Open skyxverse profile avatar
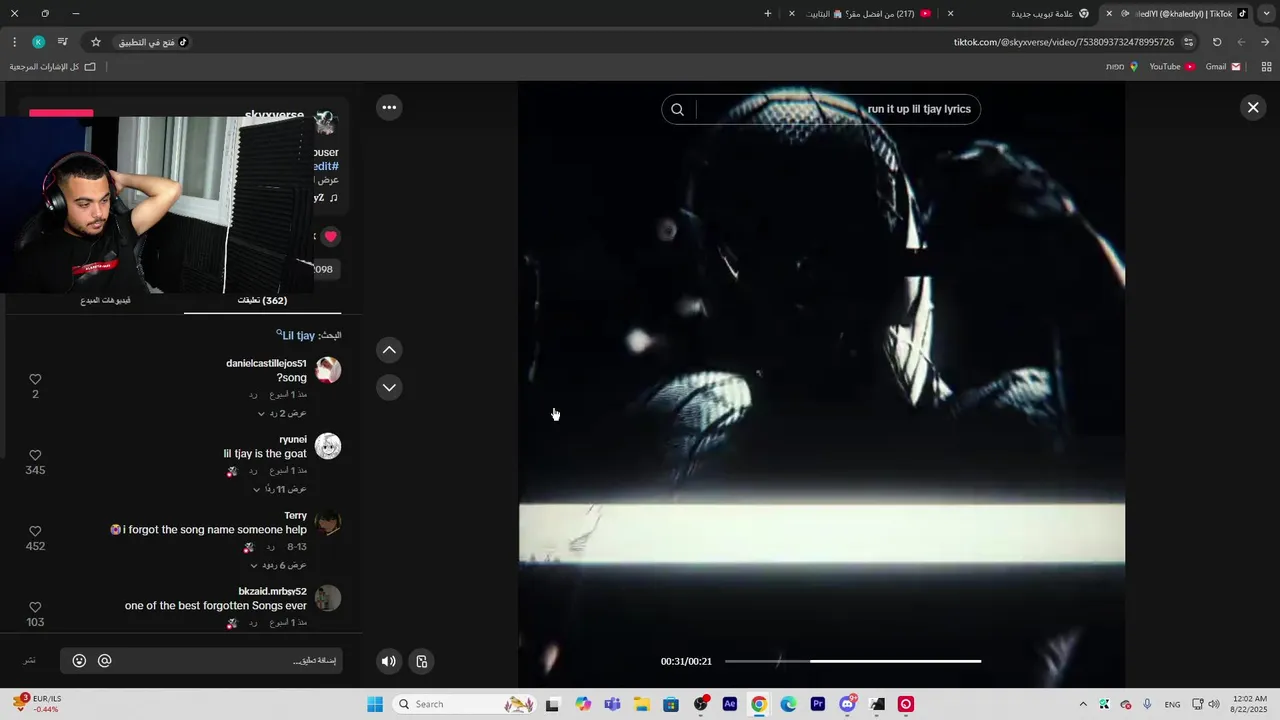This screenshot has height=720, width=1280. tap(324, 122)
